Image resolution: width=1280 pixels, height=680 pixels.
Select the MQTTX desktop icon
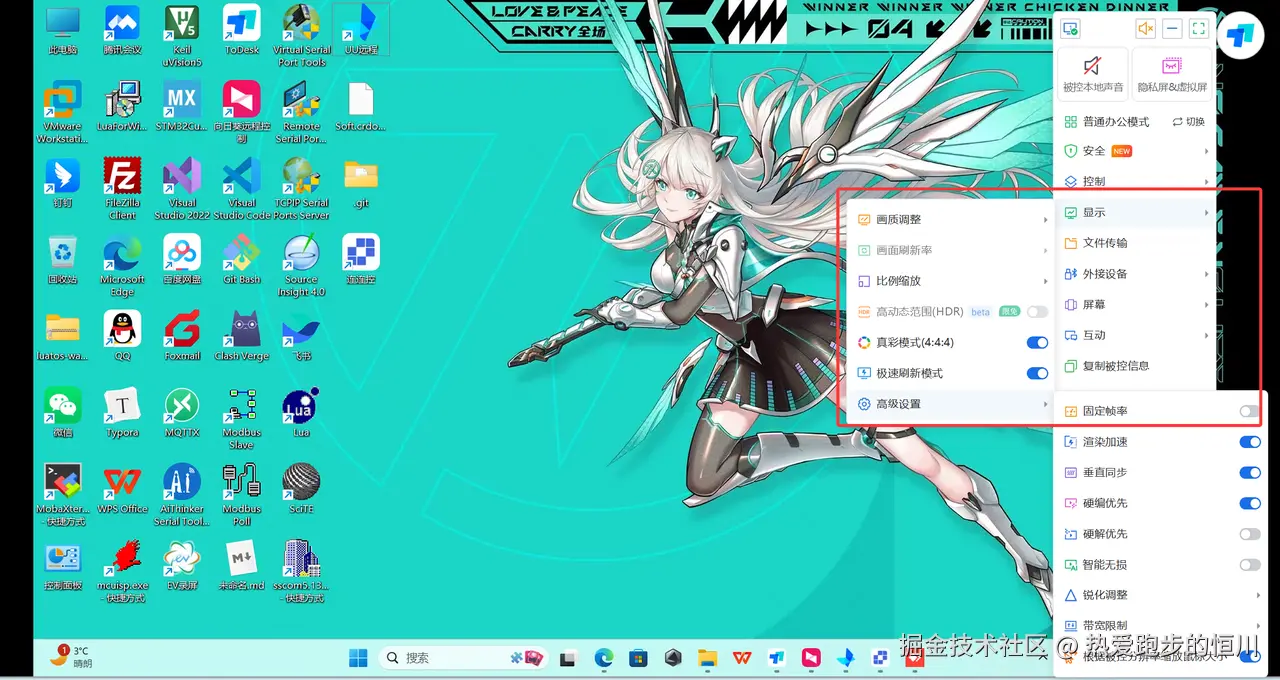tap(182, 412)
